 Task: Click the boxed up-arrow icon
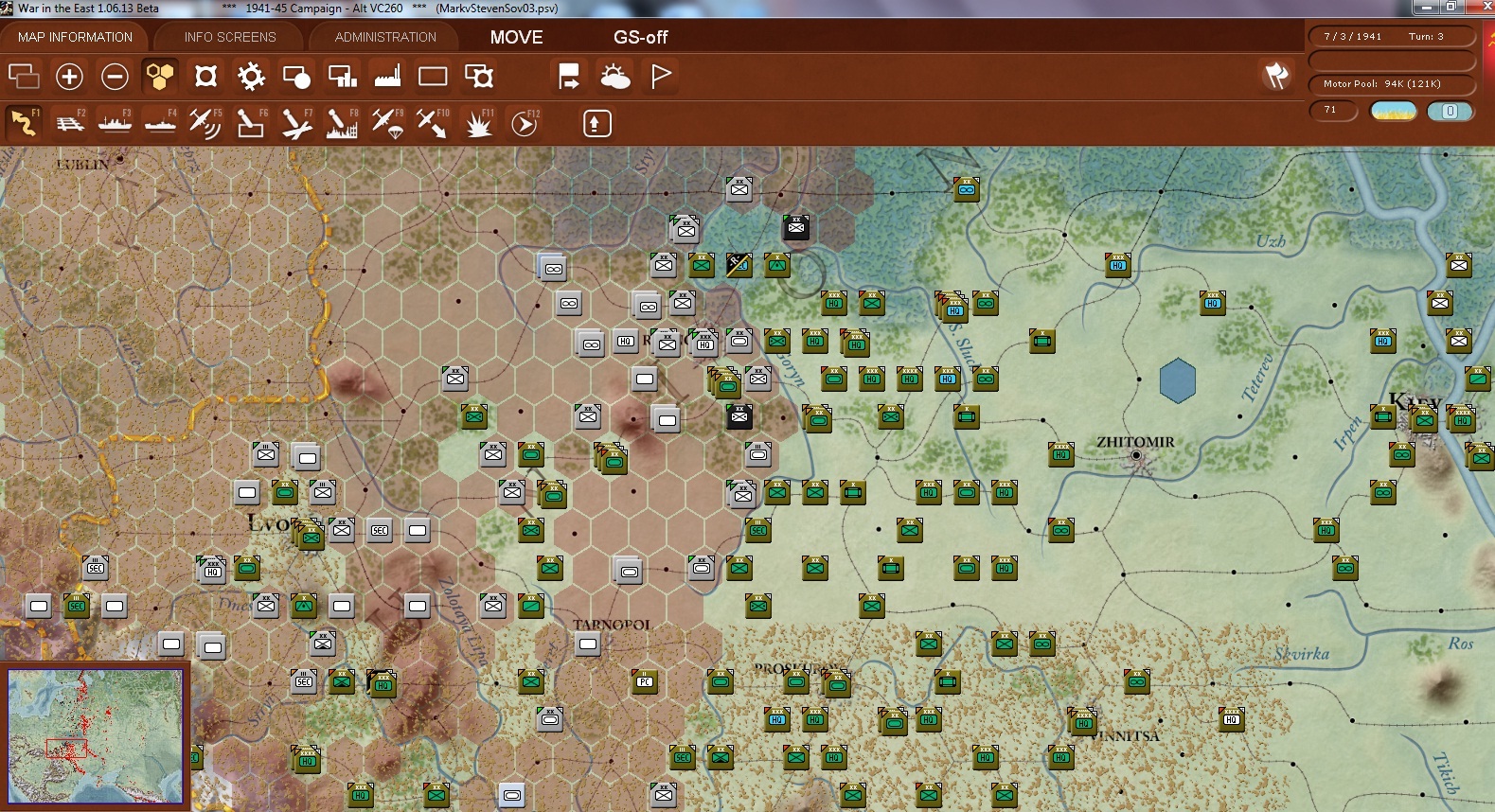(x=596, y=123)
